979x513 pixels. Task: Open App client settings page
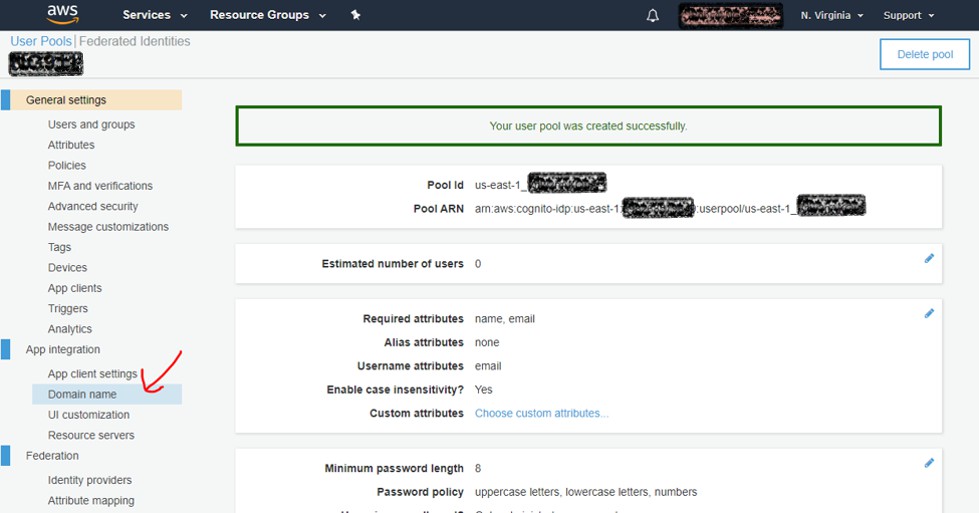tap(92, 374)
